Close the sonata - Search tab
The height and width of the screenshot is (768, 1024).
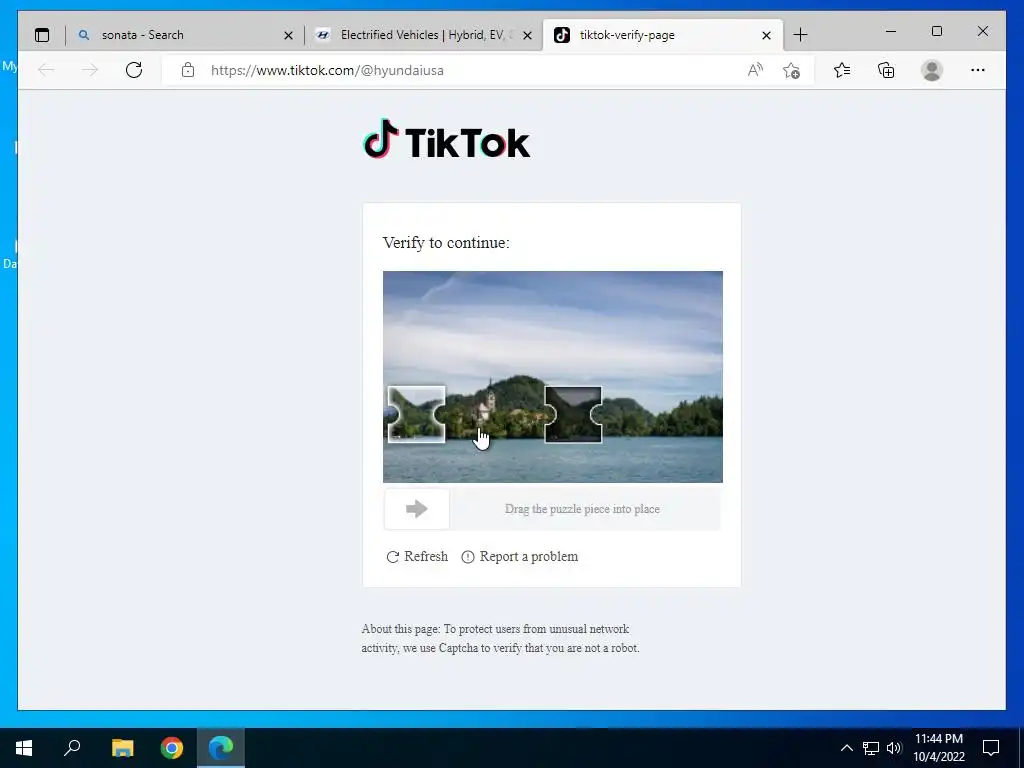coord(288,35)
